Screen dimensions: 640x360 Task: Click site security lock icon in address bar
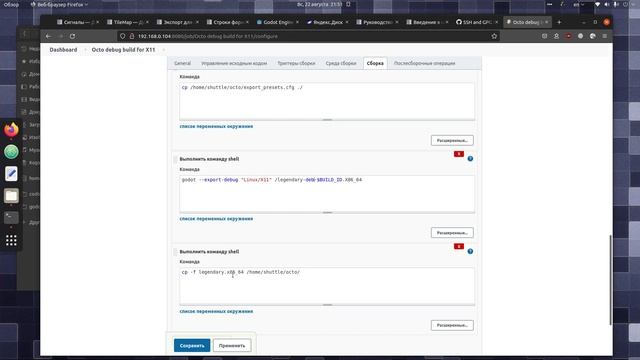tap(132, 36)
